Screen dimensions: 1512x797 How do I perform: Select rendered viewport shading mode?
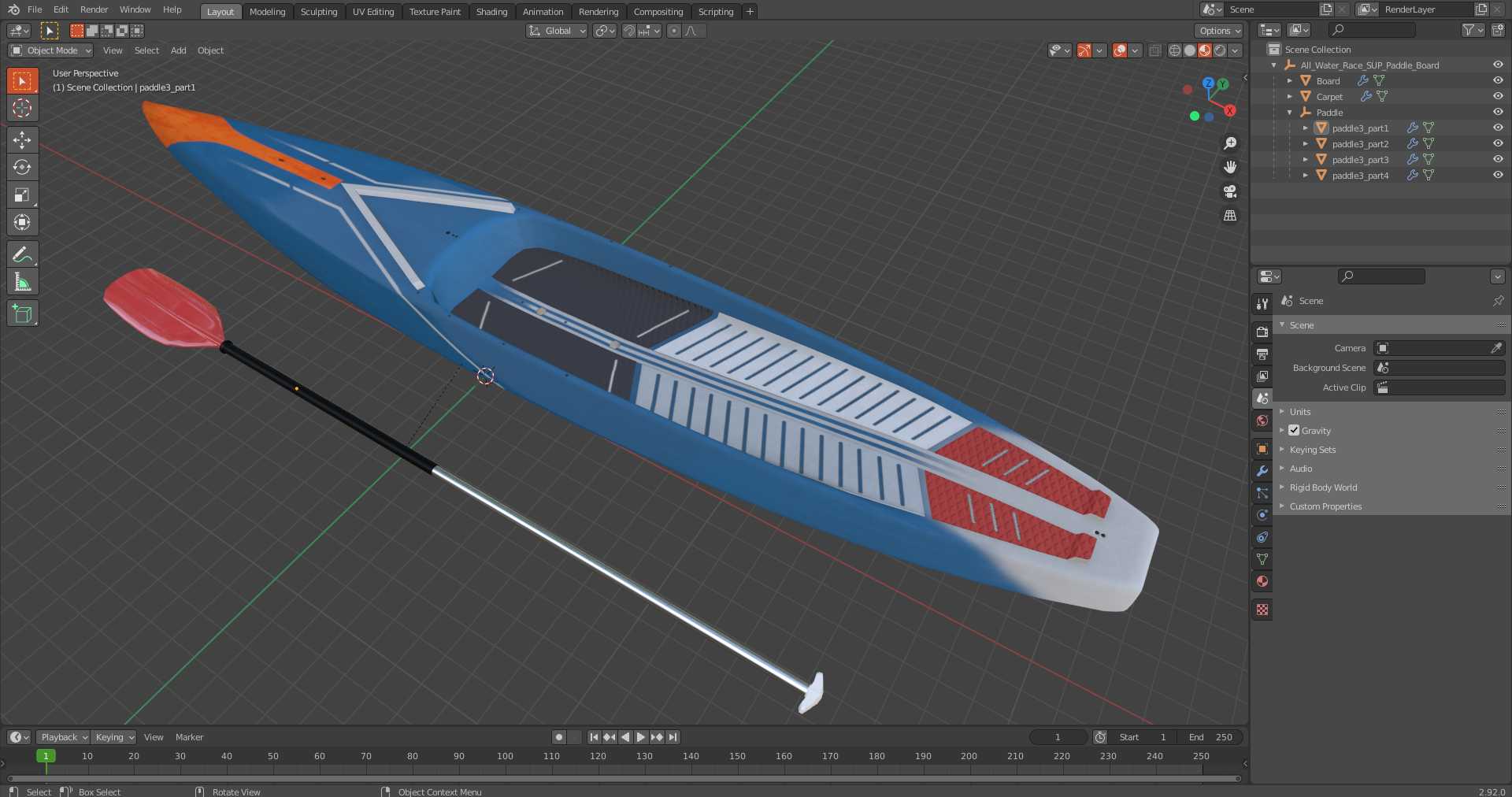(x=1220, y=50)
